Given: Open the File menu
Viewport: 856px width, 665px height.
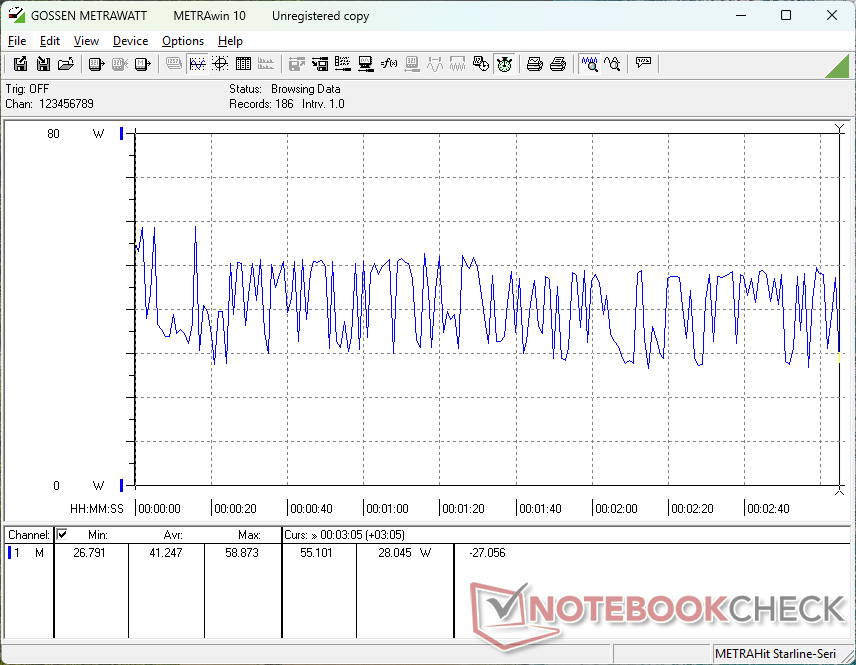Looking at the screenshot, I should pyautogui.click(x=17, y=41).
